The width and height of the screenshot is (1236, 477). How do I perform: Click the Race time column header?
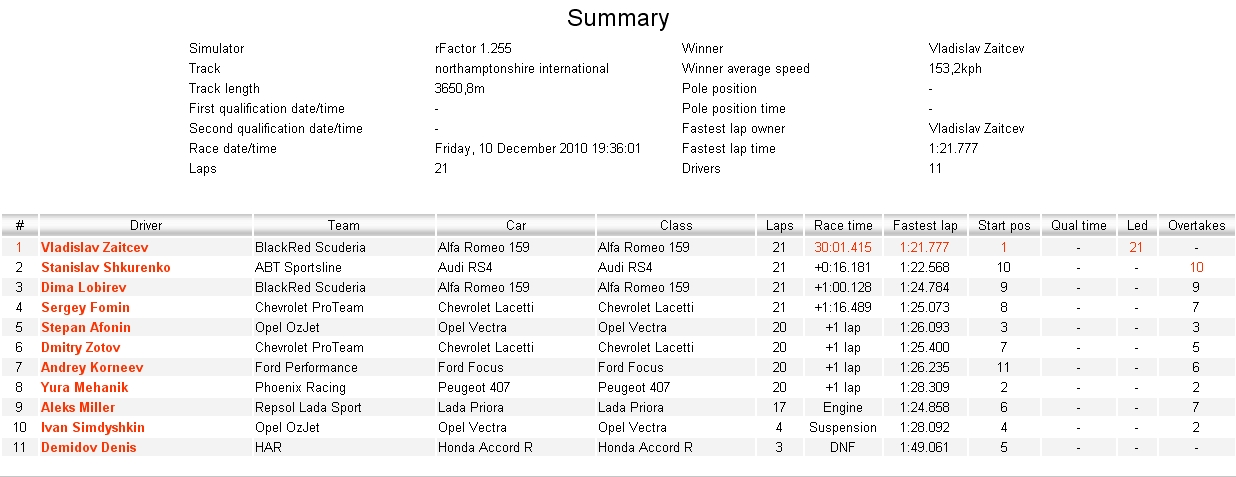[x=843, y=225]
